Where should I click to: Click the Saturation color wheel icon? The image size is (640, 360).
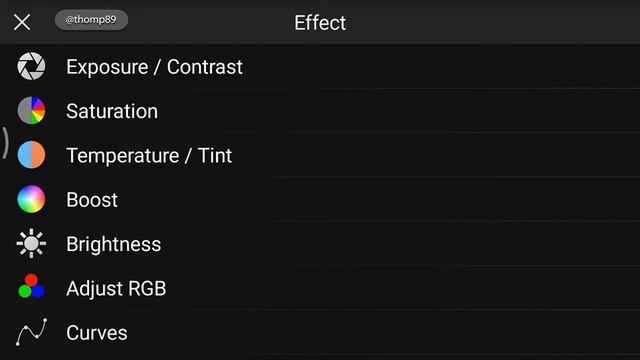tap(31, 110)
